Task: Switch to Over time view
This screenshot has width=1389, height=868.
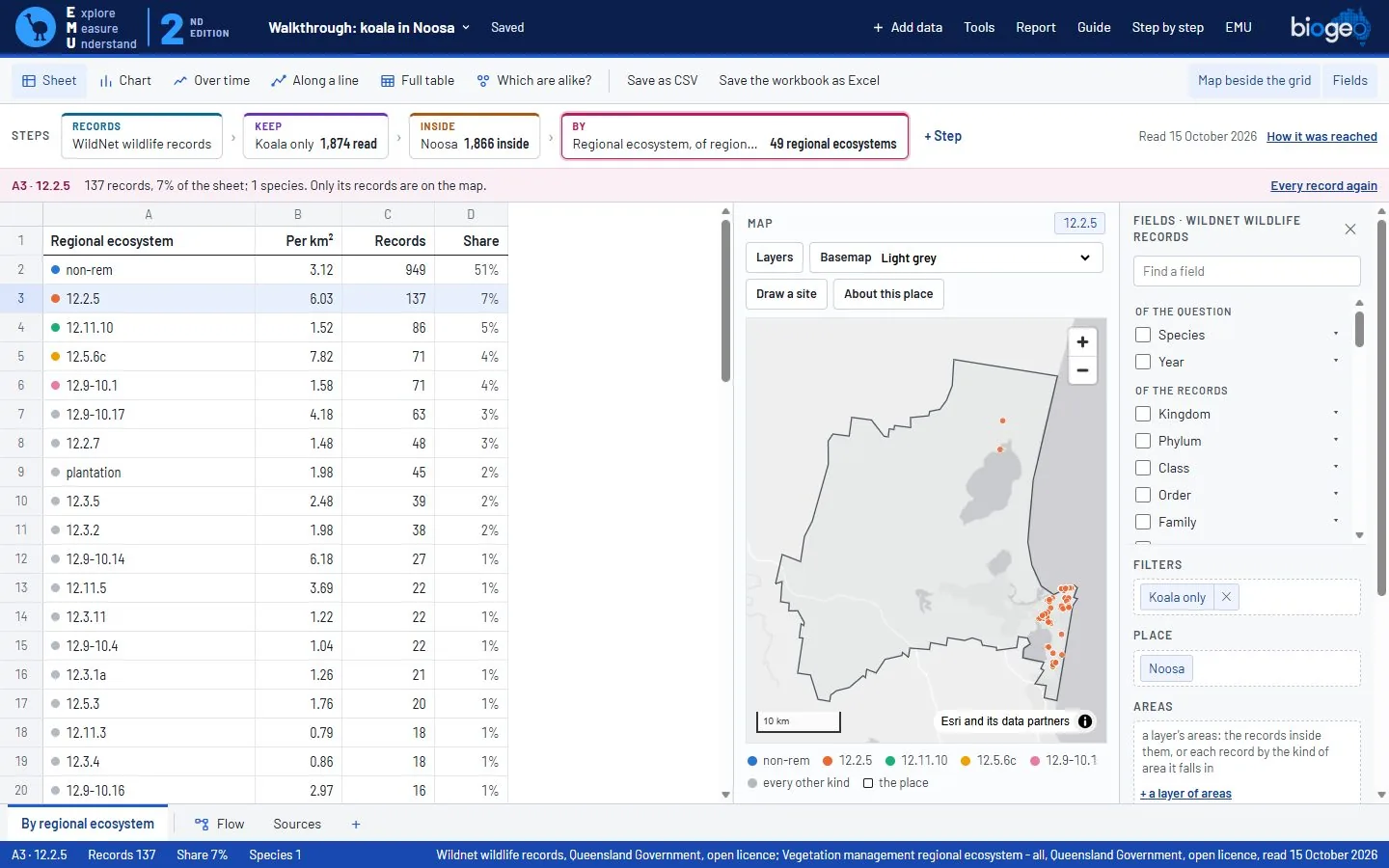Action: click(211, 81)
